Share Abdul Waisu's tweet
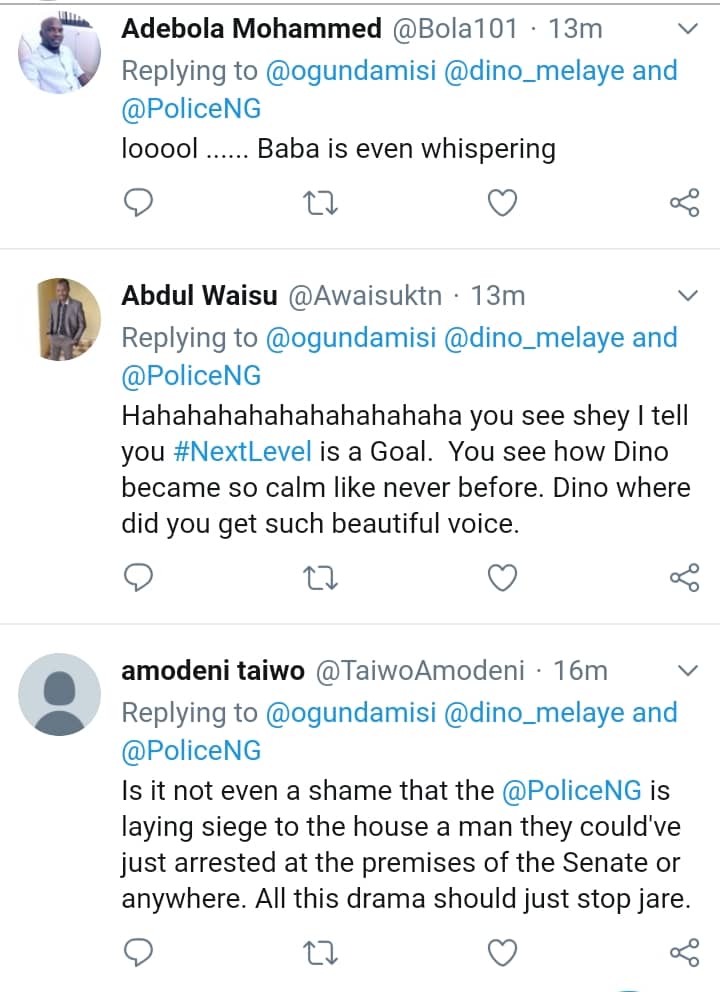The height and width of the screenshot is (992, 720). coord(684,578)
